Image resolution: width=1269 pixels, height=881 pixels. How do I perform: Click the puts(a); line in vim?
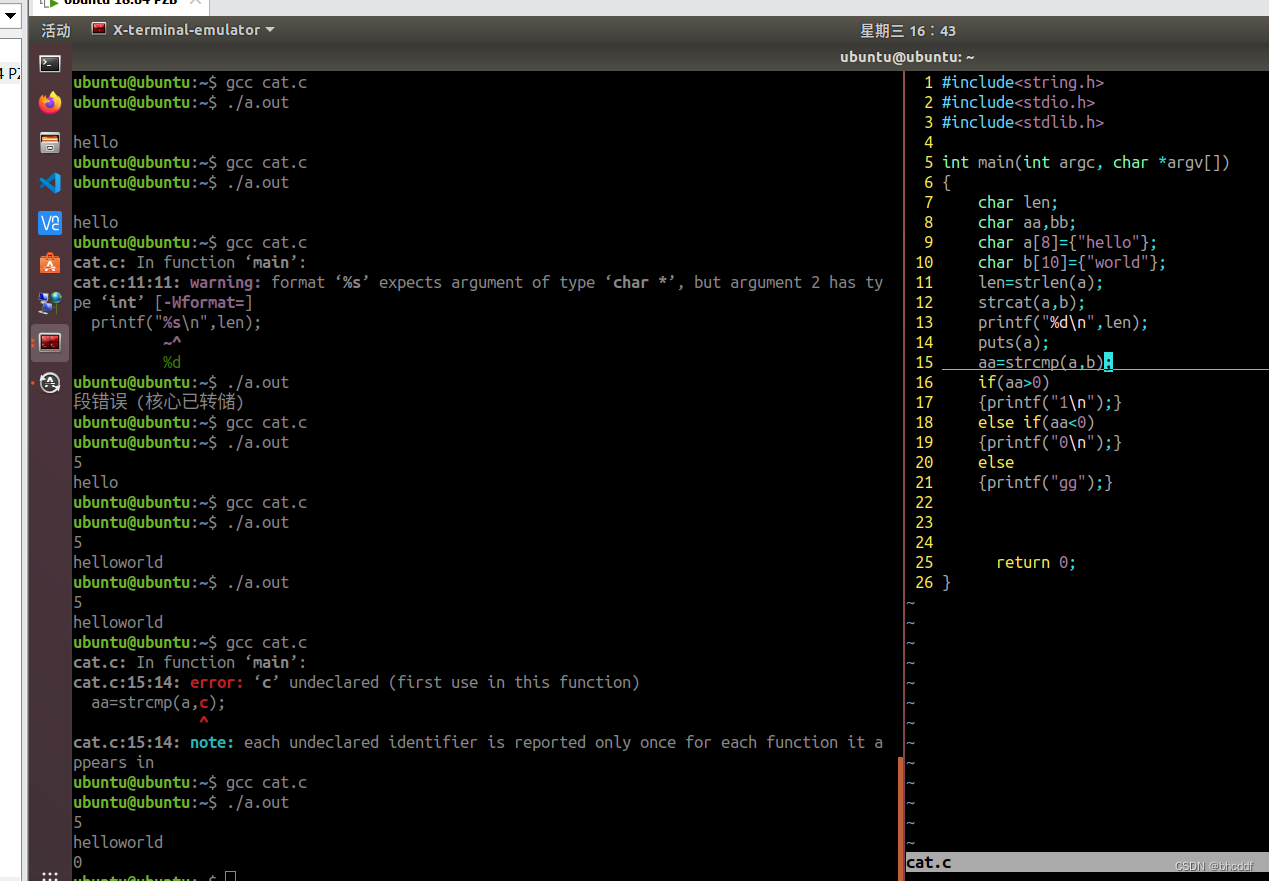point(1014,342)
